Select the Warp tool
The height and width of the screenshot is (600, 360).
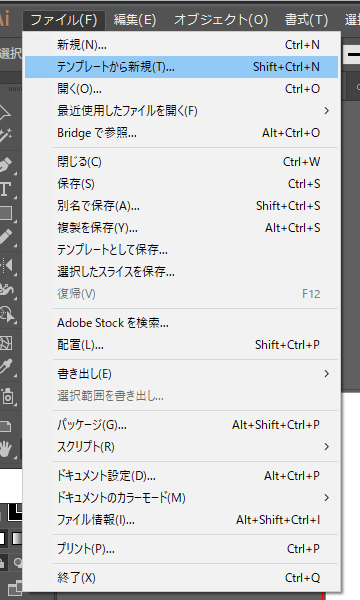pos(6,289)
